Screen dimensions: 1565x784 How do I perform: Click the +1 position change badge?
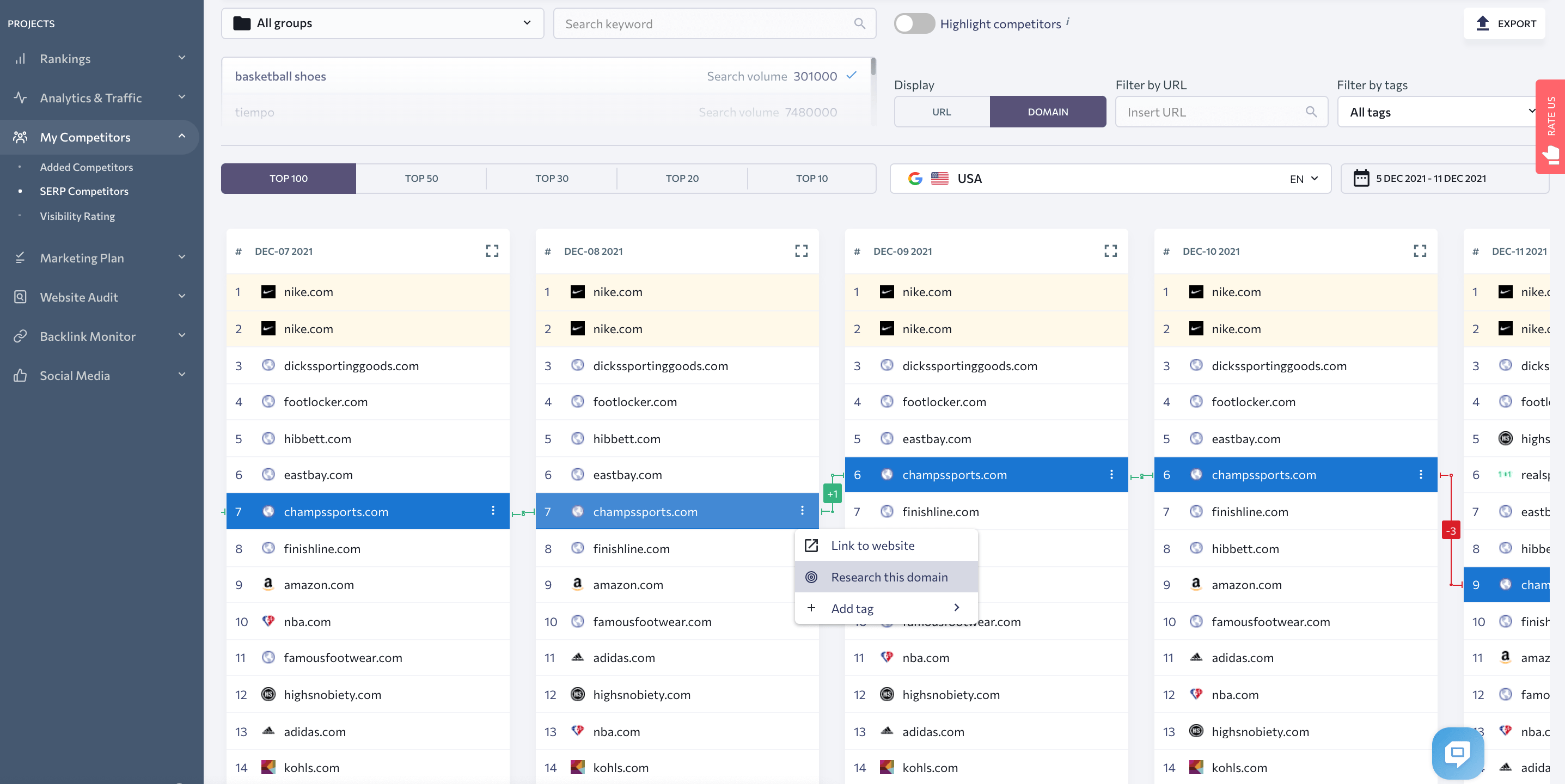[x=832, y=494]
